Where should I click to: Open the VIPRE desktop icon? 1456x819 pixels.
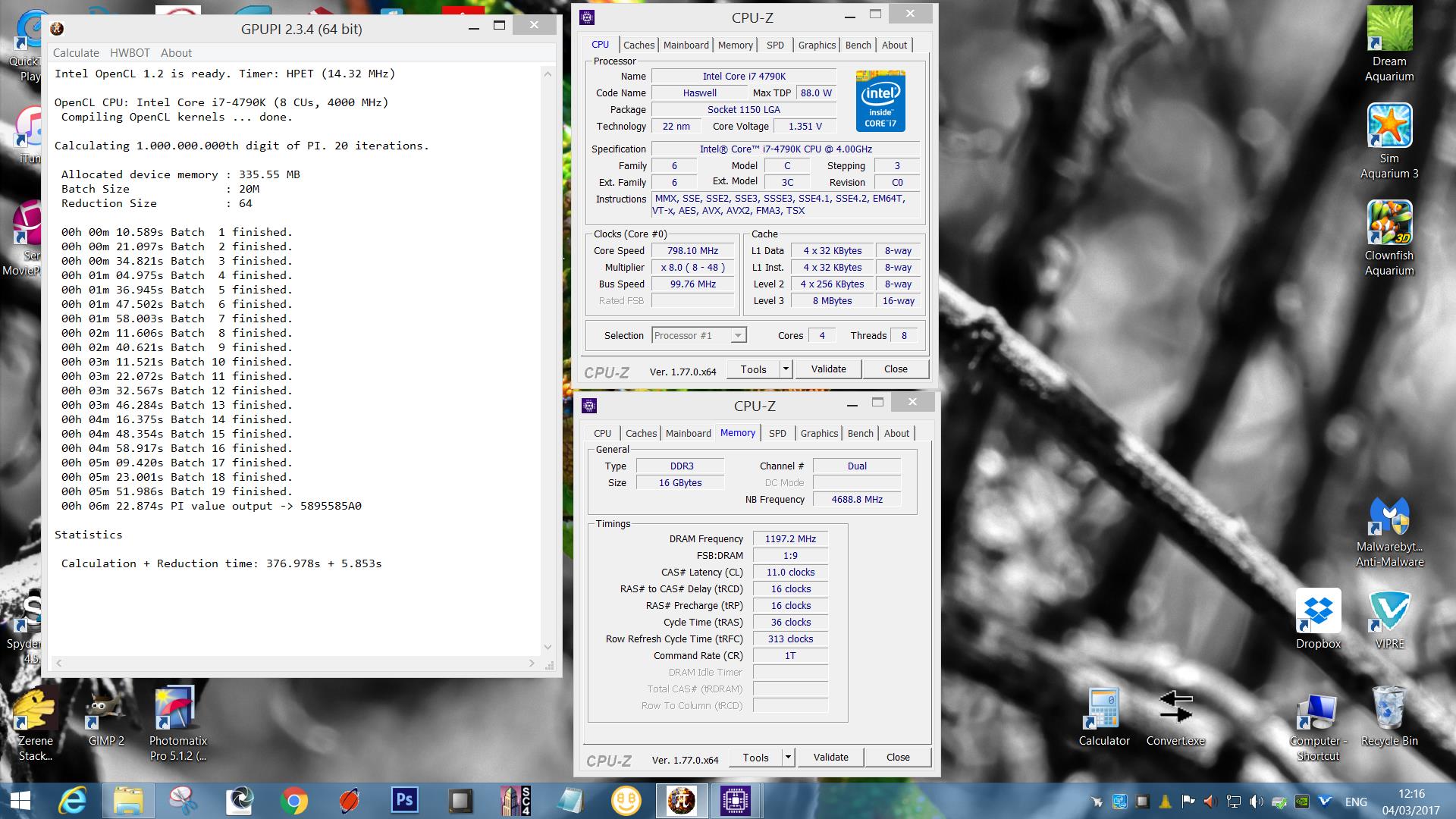tap(1389, 619)
